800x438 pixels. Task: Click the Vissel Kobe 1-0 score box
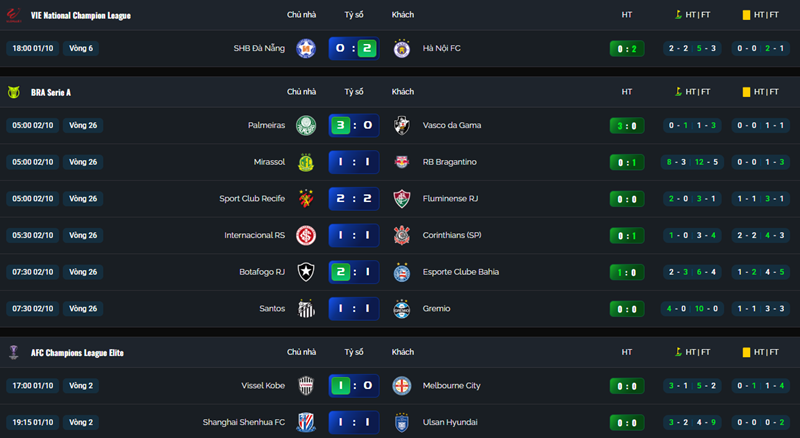coord(353,385)
